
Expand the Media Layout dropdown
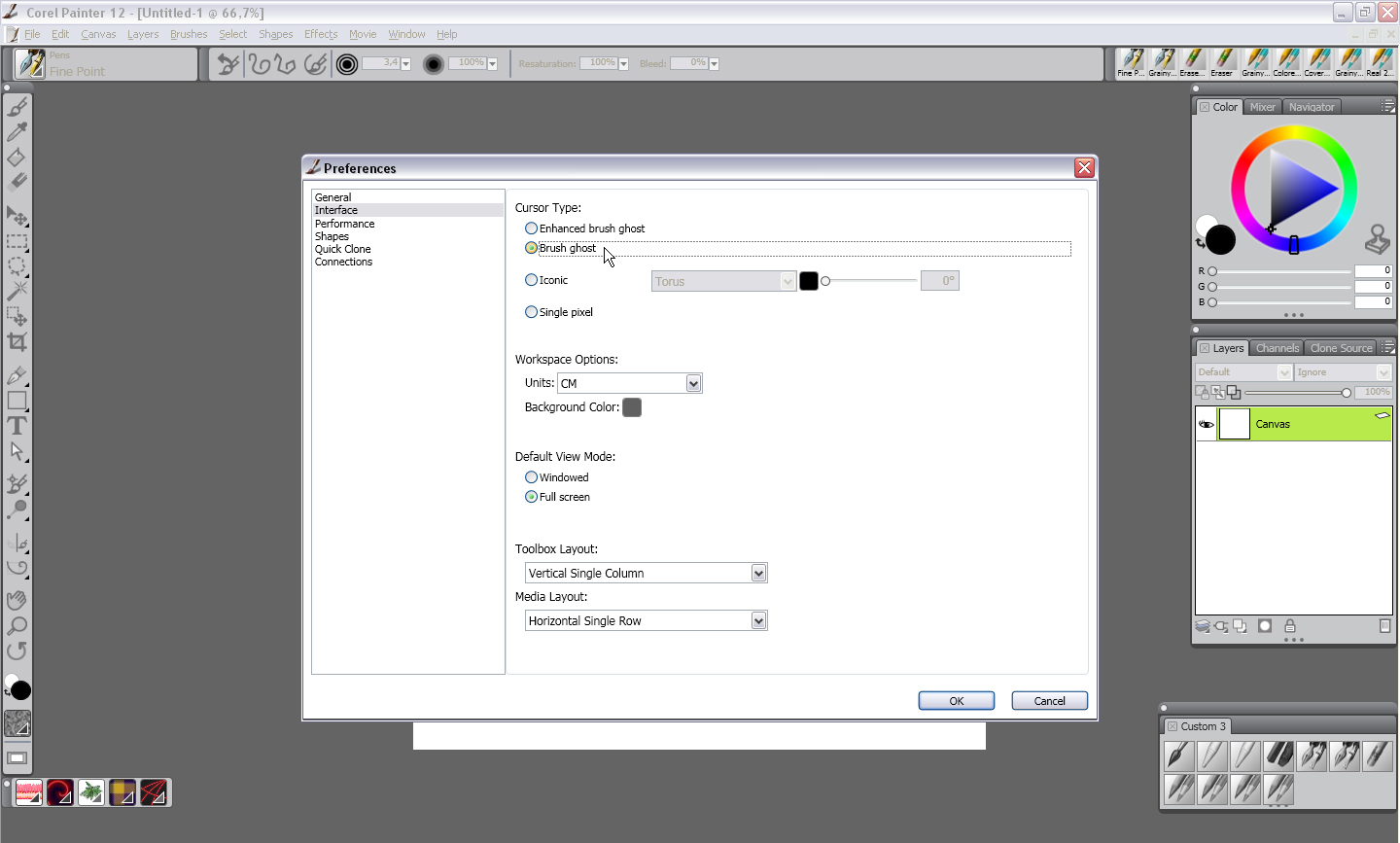pyautogui.click(x=758, y=619)
